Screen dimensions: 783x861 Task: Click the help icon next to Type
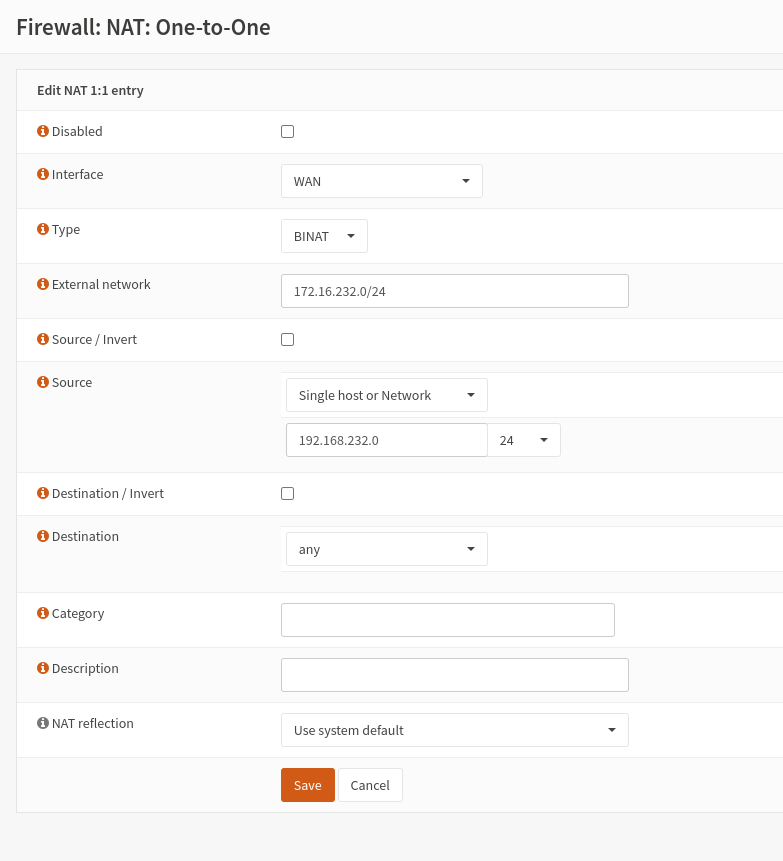[x=43, y=229]
